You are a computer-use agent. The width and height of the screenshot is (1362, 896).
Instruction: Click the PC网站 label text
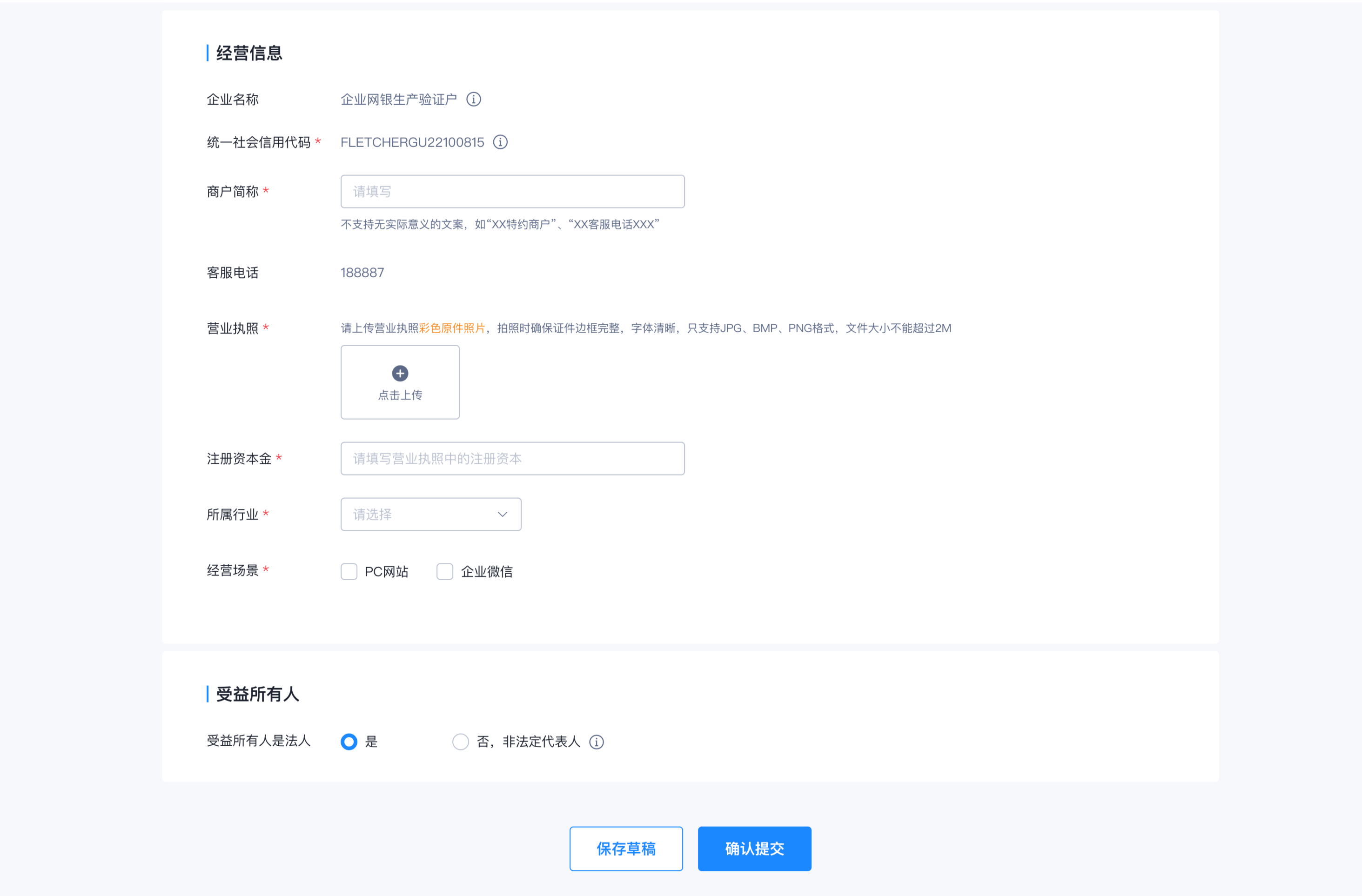point(386,572)
